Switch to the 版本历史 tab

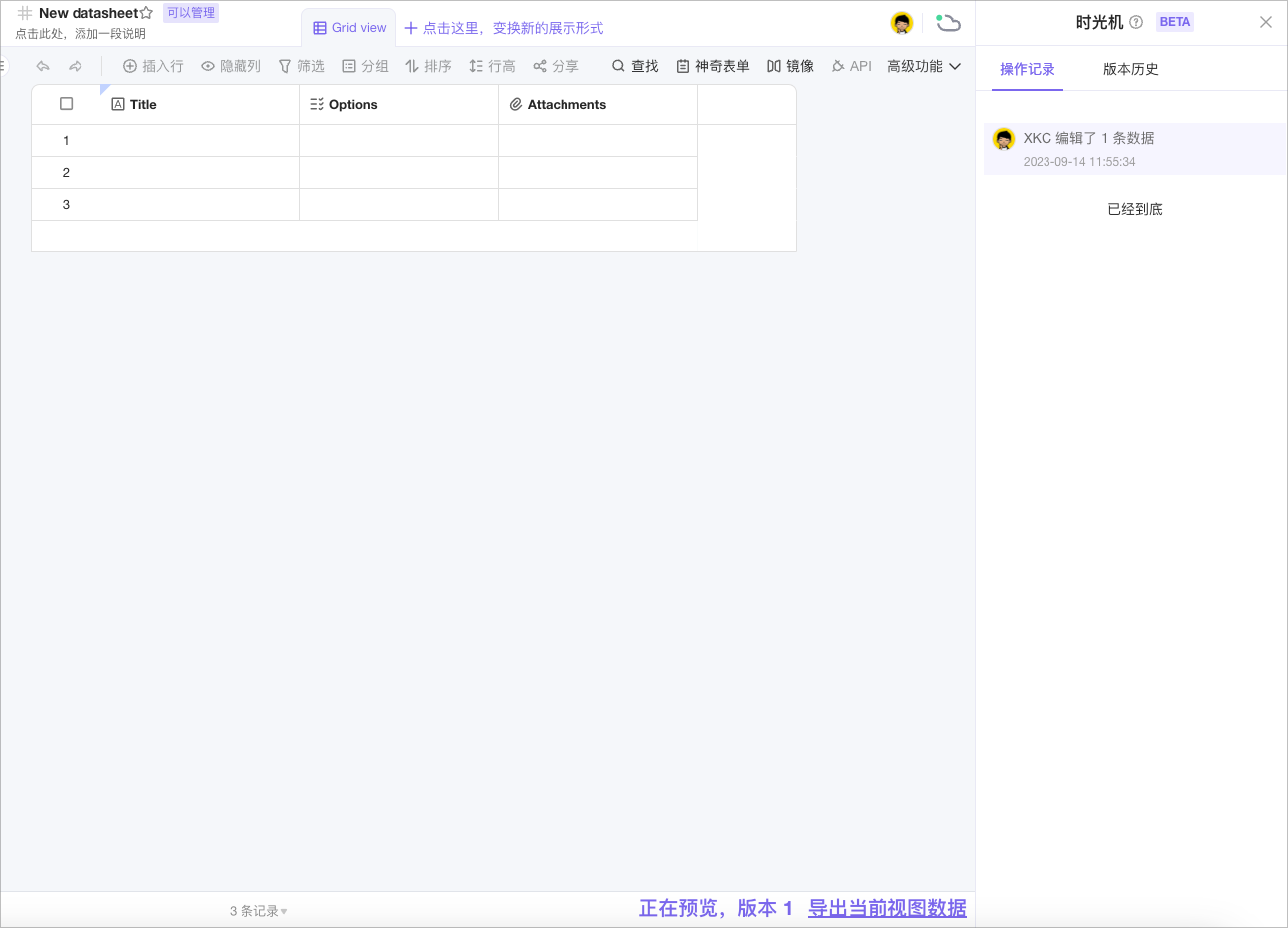pyautogui.click(x=1130, y=69)
